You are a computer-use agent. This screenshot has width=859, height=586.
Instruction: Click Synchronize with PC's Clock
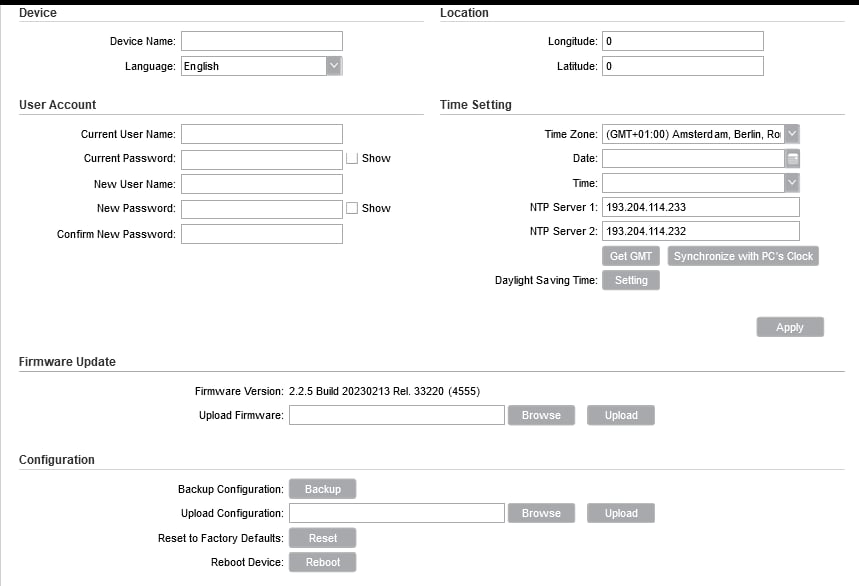point(743,256)
